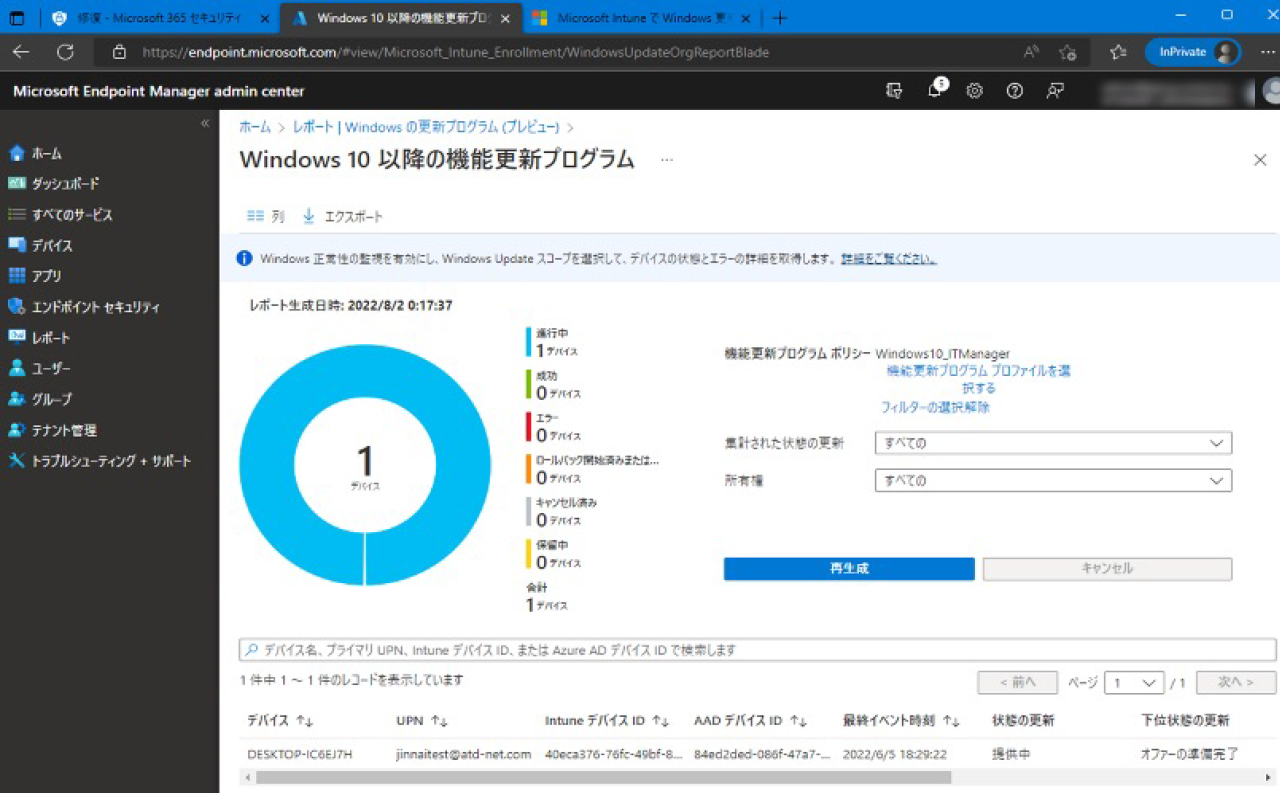This screenshot has height=793, width=1280.
Task: Expand the 所有権 dropdown
Action: coord(1052,481)
